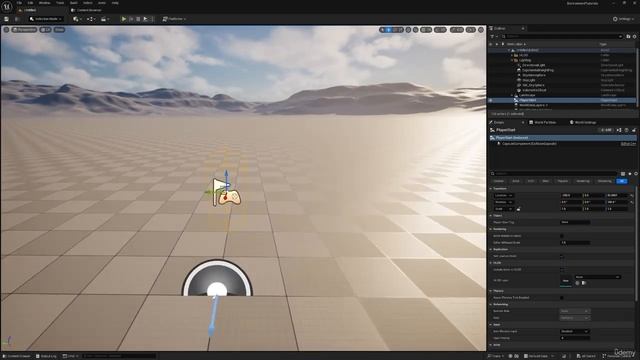Click the Location X value field
Viewport: 640px width, 360px height.
click(571, 196)
